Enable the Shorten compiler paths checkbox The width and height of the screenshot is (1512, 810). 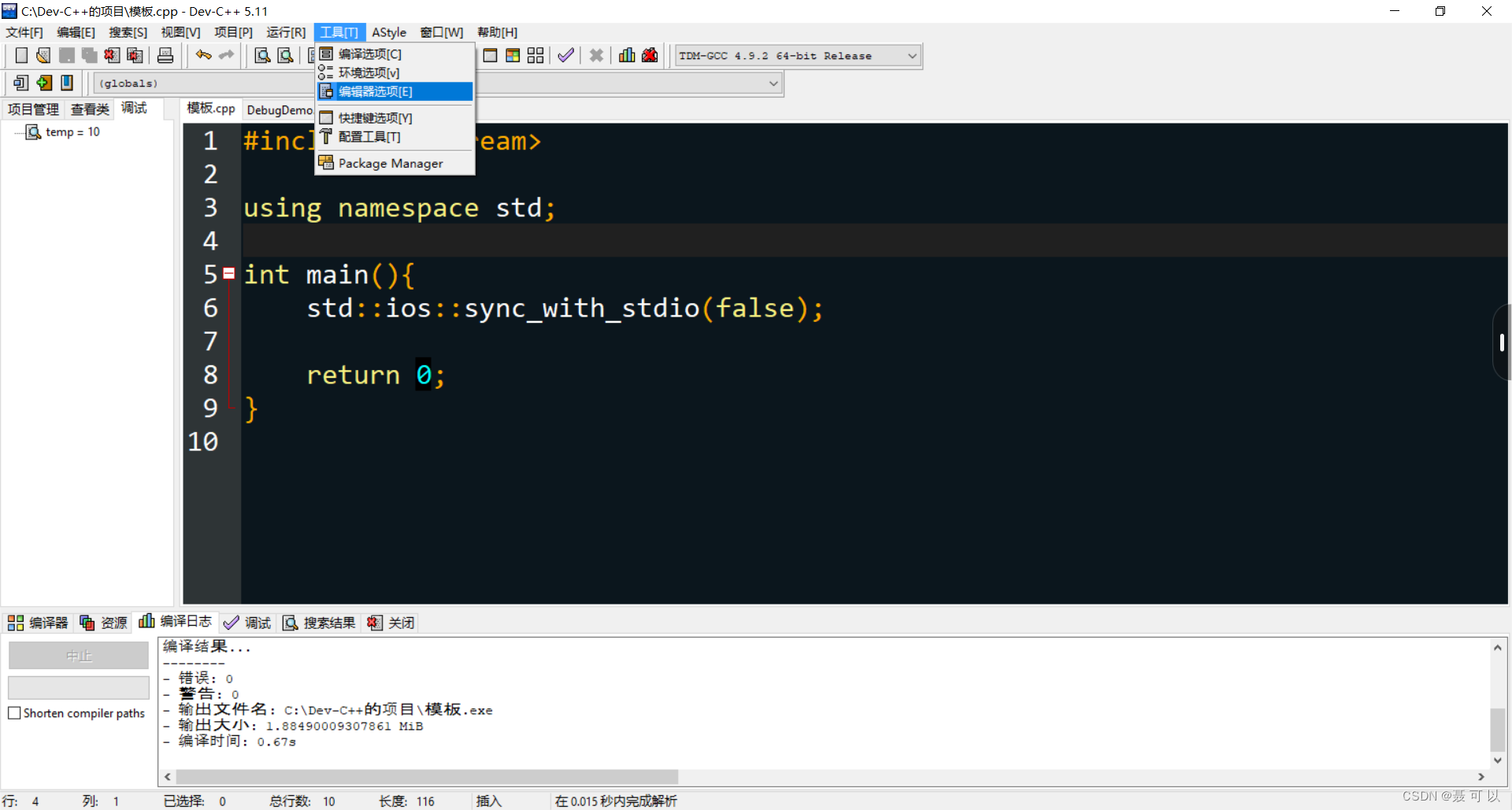tap(14, 713)
